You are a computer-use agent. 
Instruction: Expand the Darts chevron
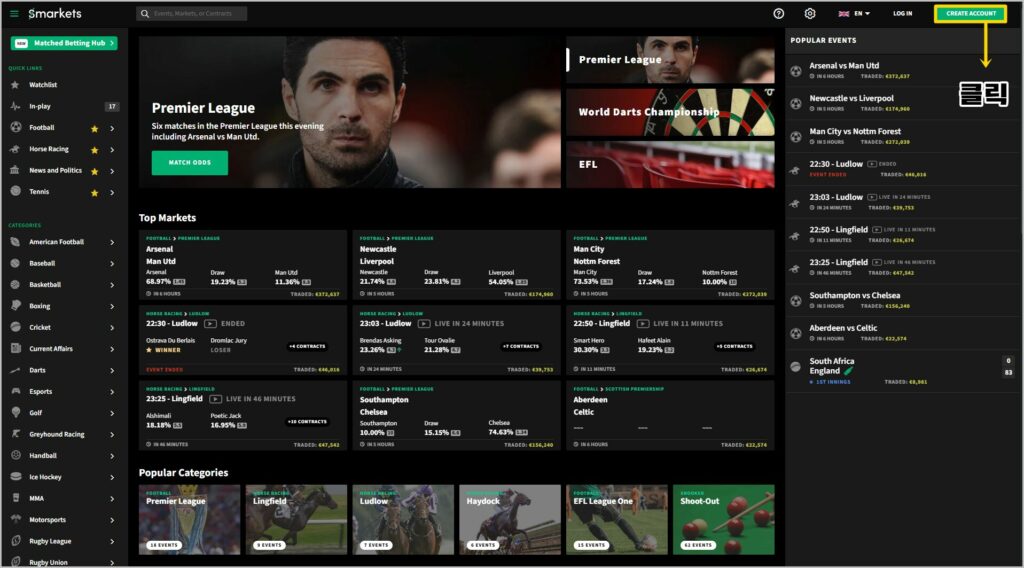coord(112,371)
